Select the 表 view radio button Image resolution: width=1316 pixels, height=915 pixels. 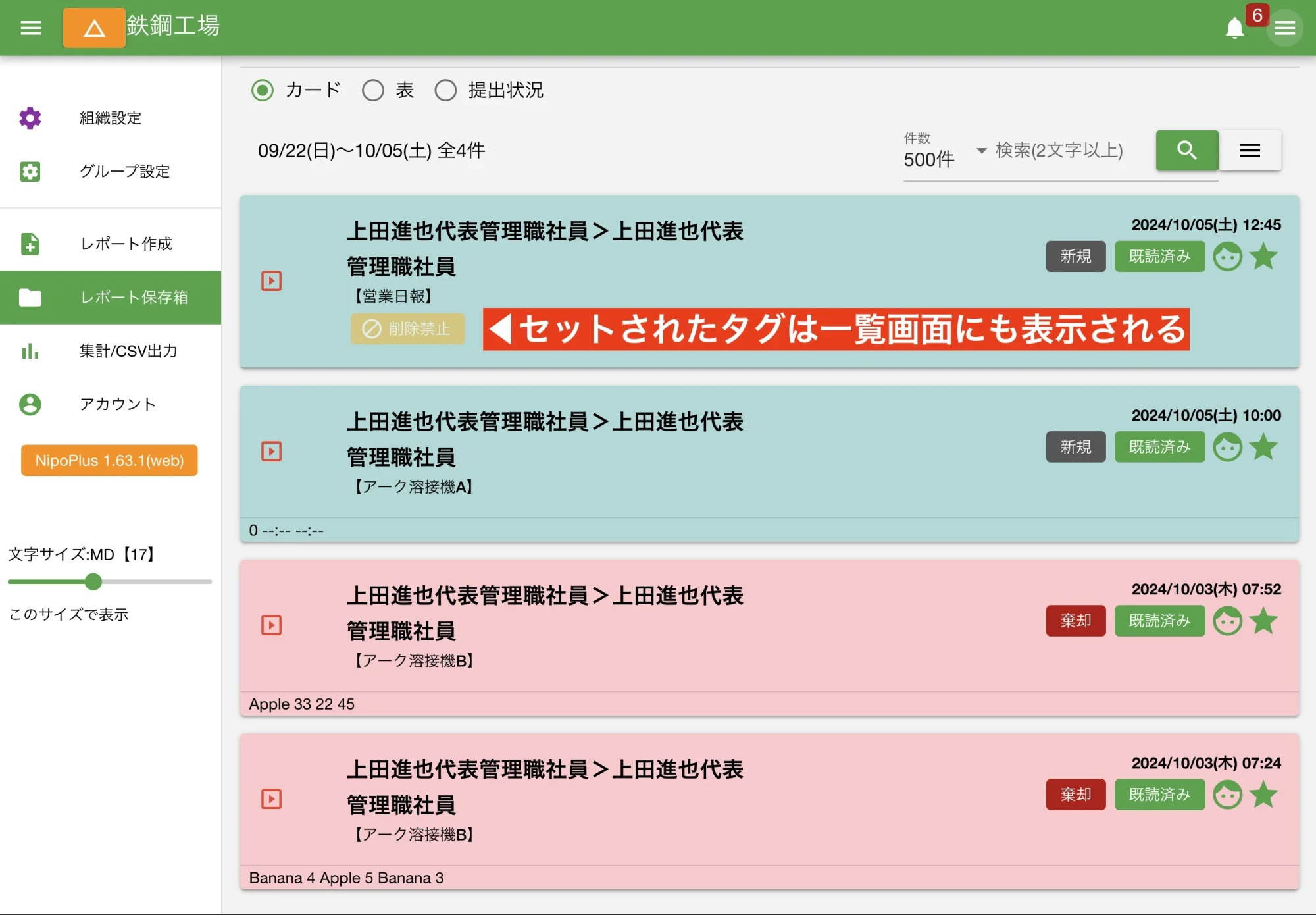tap(373, 91)
